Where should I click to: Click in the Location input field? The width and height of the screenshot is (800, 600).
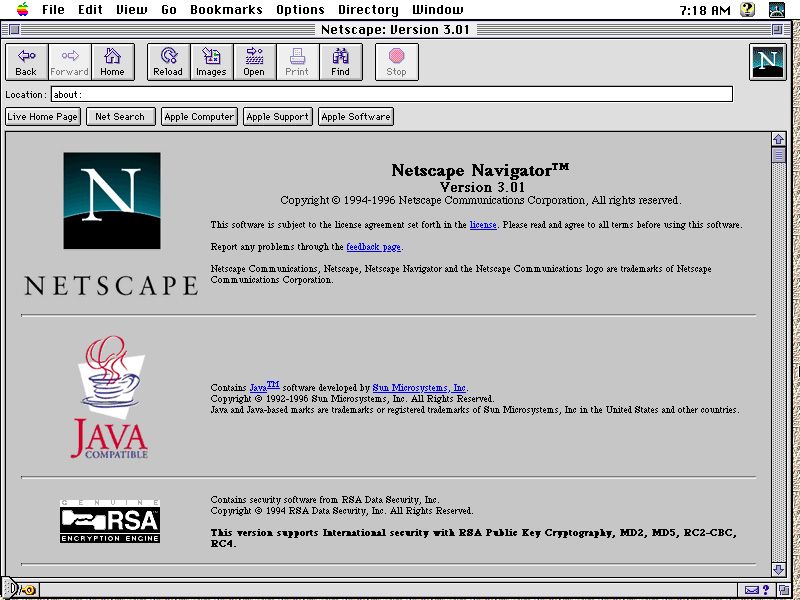(x=392, y=94)
